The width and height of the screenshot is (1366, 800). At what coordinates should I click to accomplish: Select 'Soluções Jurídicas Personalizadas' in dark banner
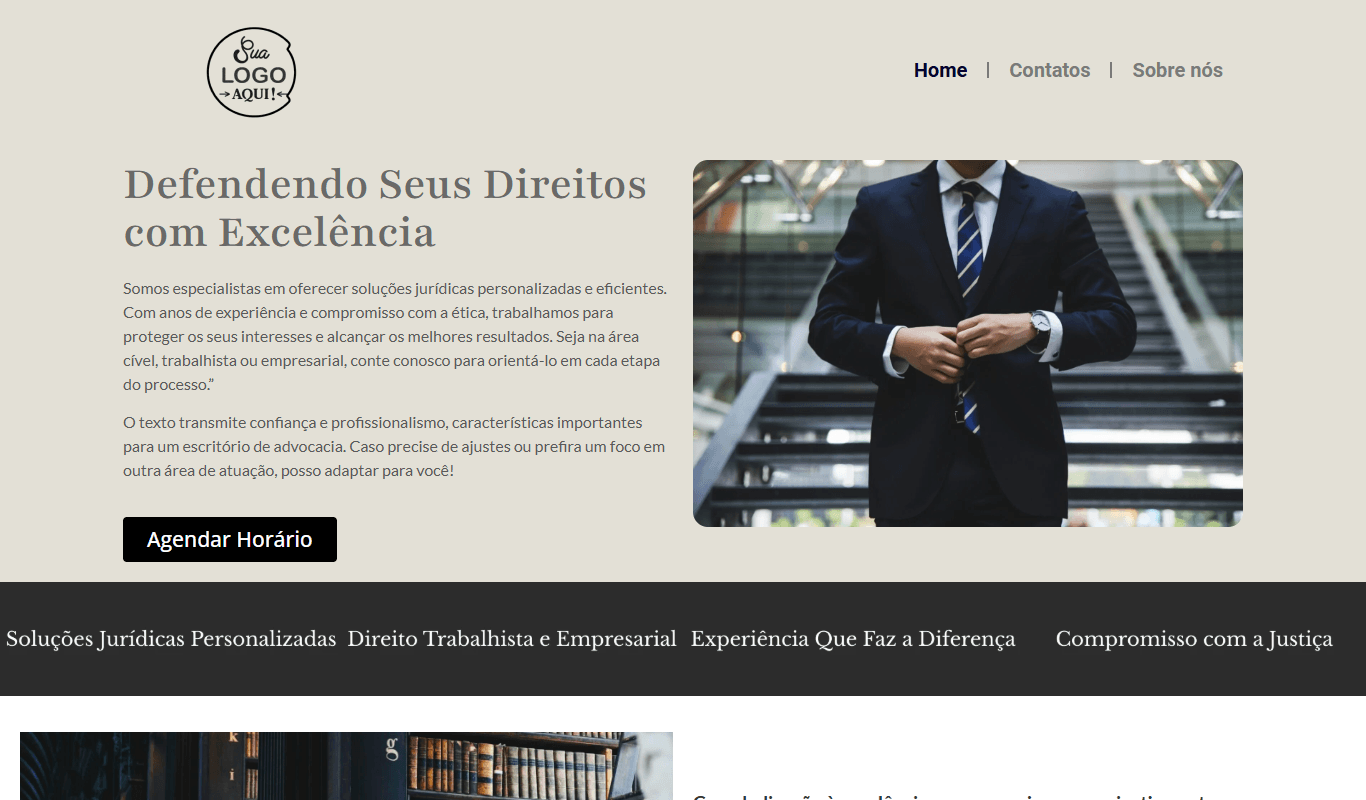171,639
